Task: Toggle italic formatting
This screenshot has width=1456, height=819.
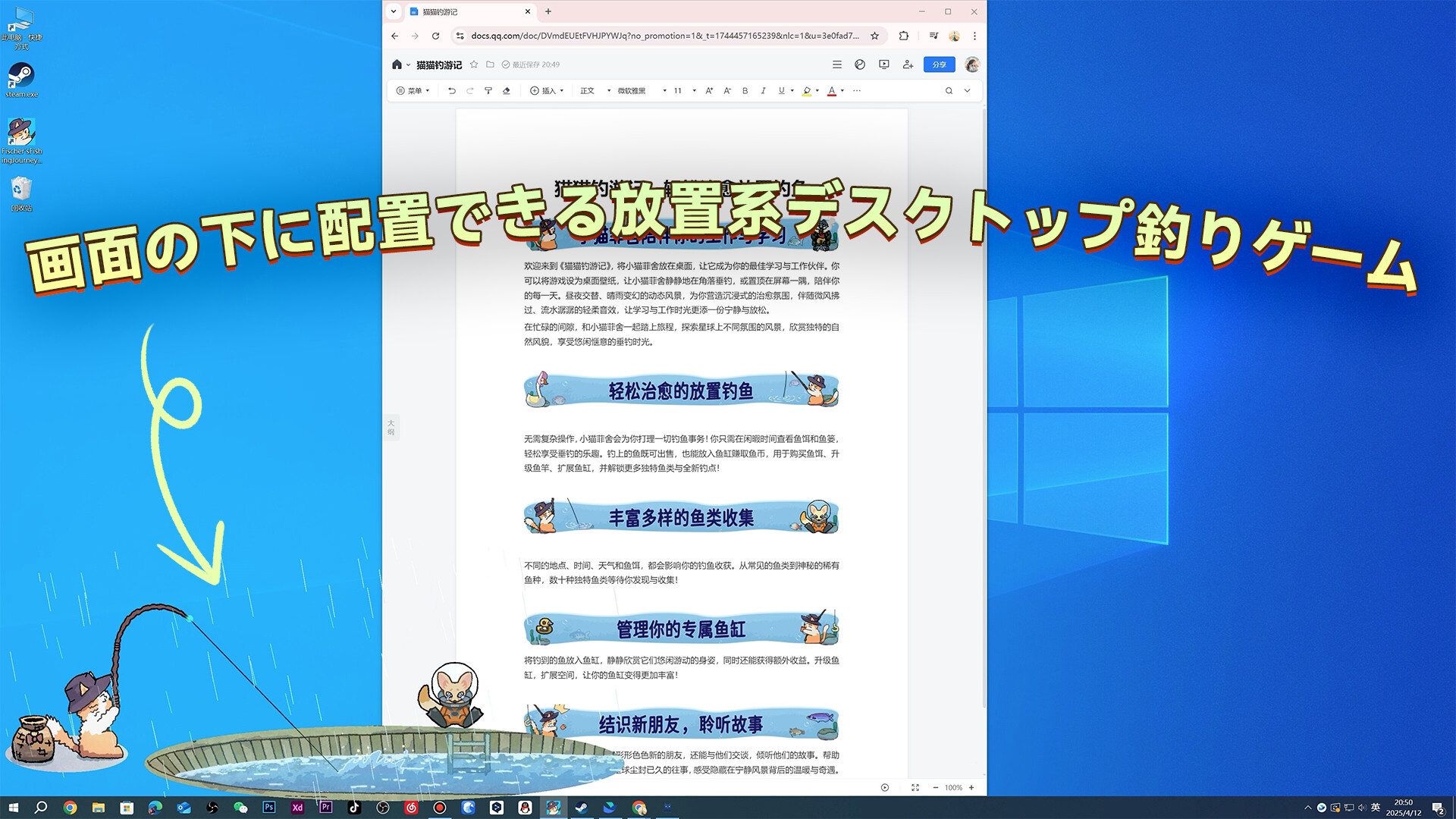Action: click(763, 90)
